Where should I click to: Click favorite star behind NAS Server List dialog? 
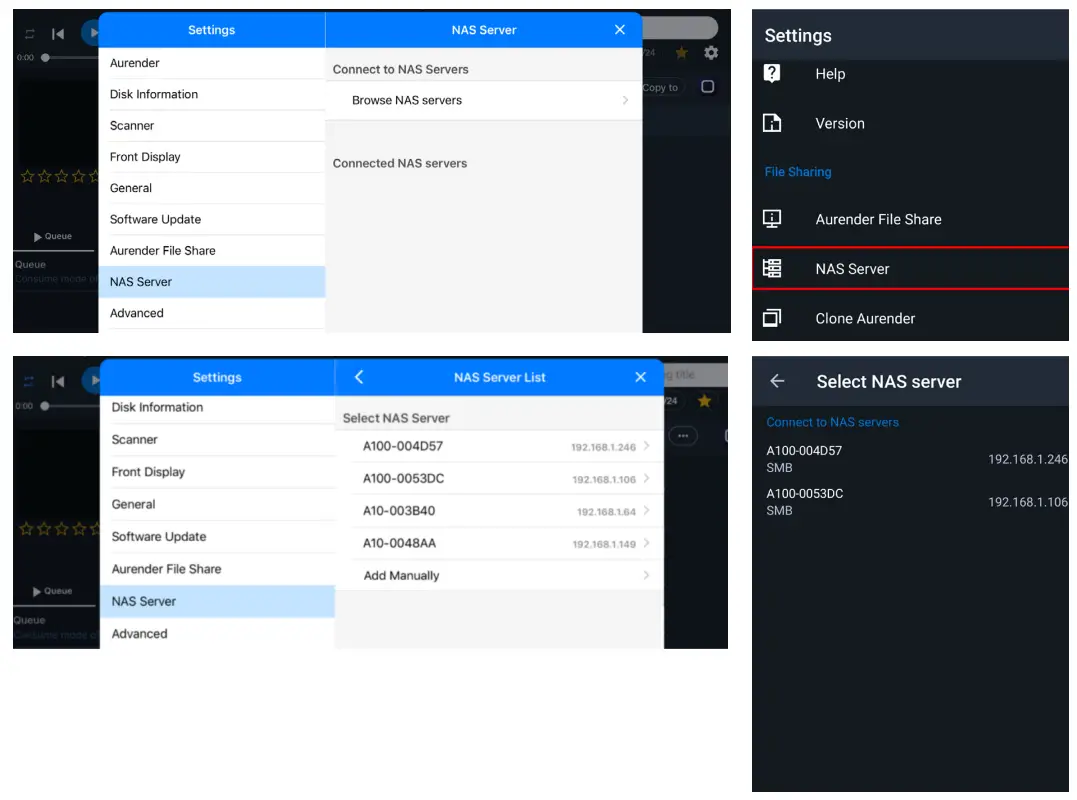pyautogui.click(x=704, y=401)
